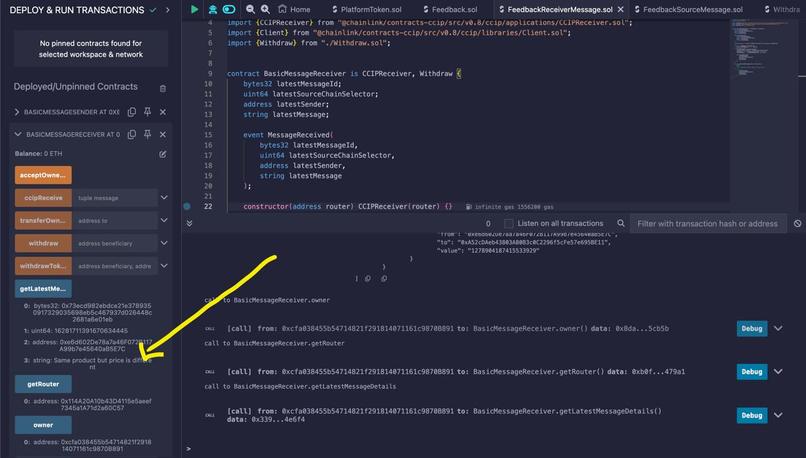Click the plugin verified checkmark next to panel title
This screenshot has height=458, width=806.
tap(153, 10)
